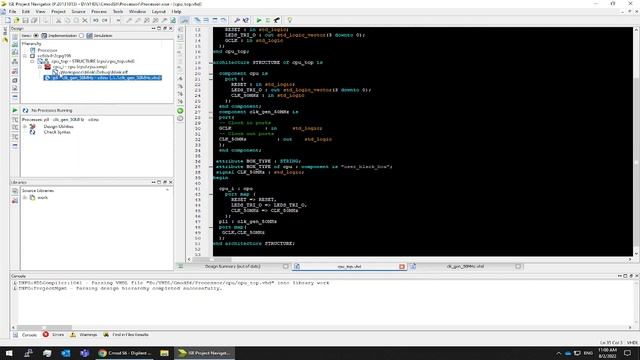Open the Layout menu
Image resolution: width=640 pixels, height=360 pixels.
click(x=159, y=12)
